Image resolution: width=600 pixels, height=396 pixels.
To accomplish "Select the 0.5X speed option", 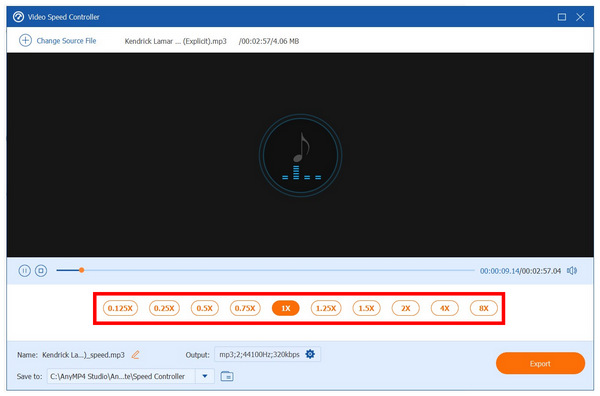I will 205,308.
